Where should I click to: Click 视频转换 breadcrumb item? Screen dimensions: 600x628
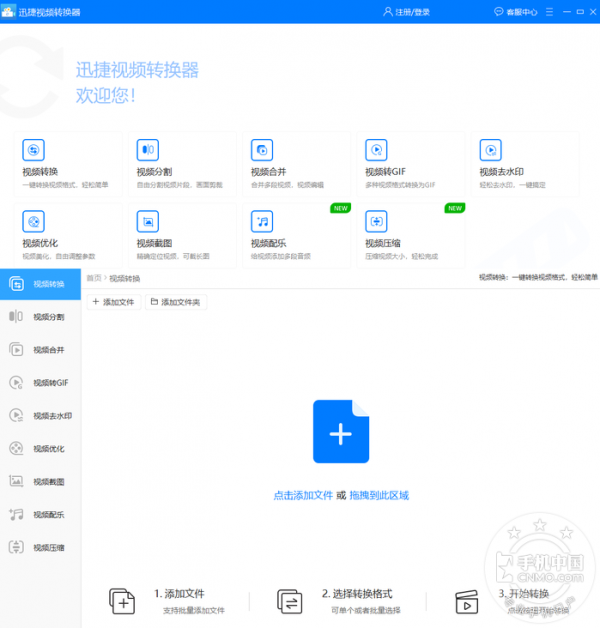point(125,278)
